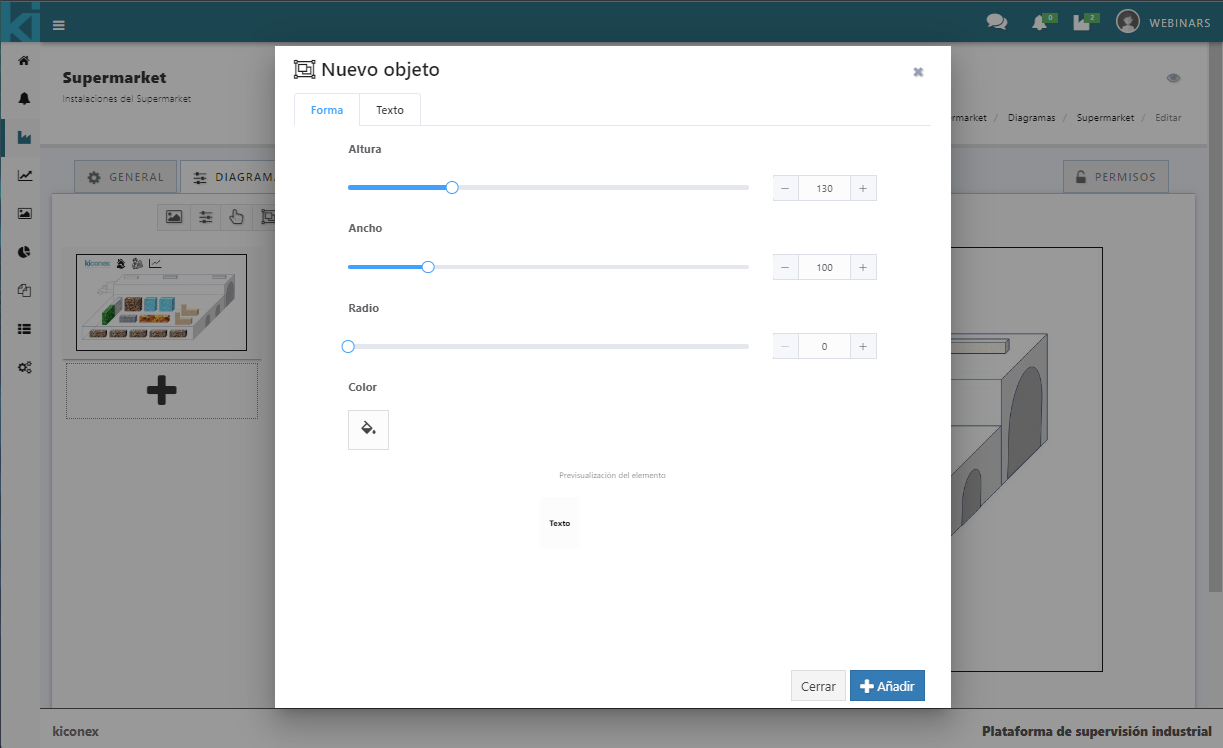
Task: Decrease Ancho with the minus stepper
Action: tap(785, 267)
